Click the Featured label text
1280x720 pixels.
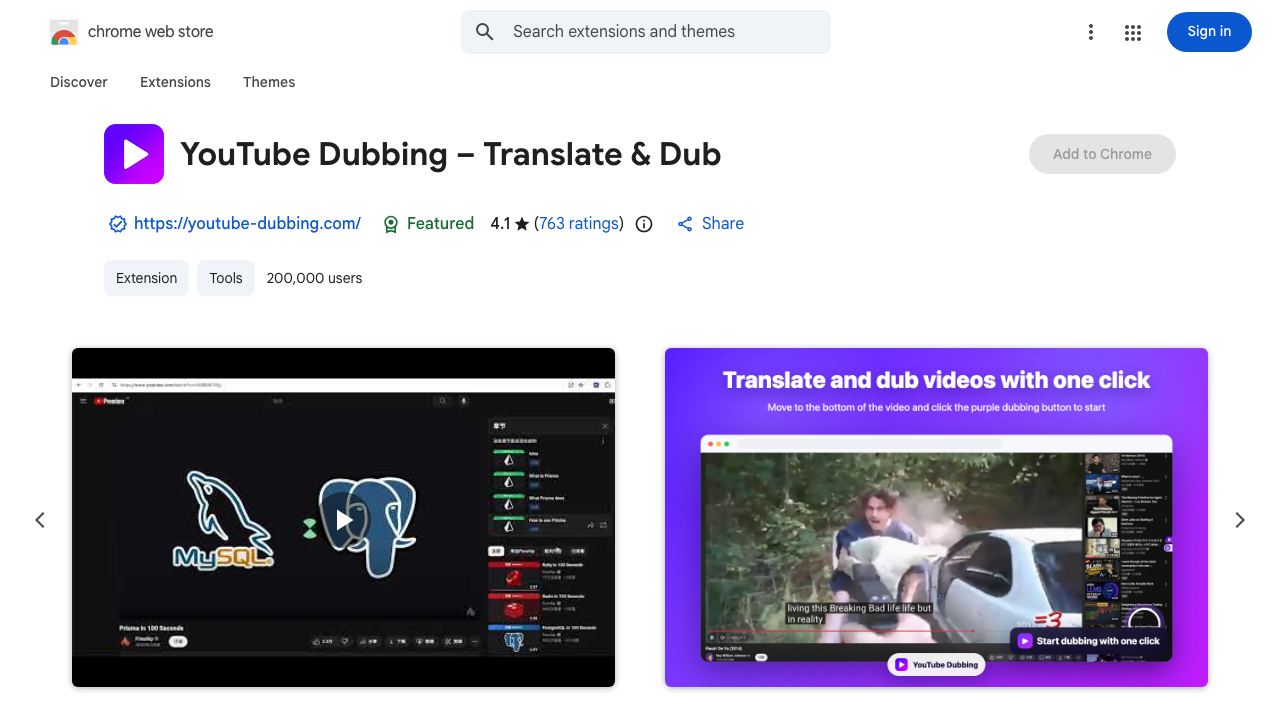440,223
